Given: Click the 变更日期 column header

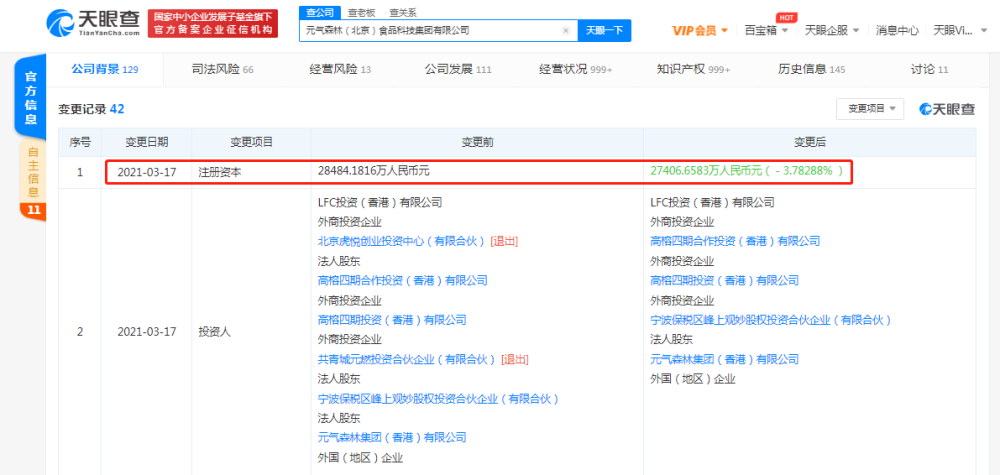Looking at the screenshot, I should click(146, 142).
